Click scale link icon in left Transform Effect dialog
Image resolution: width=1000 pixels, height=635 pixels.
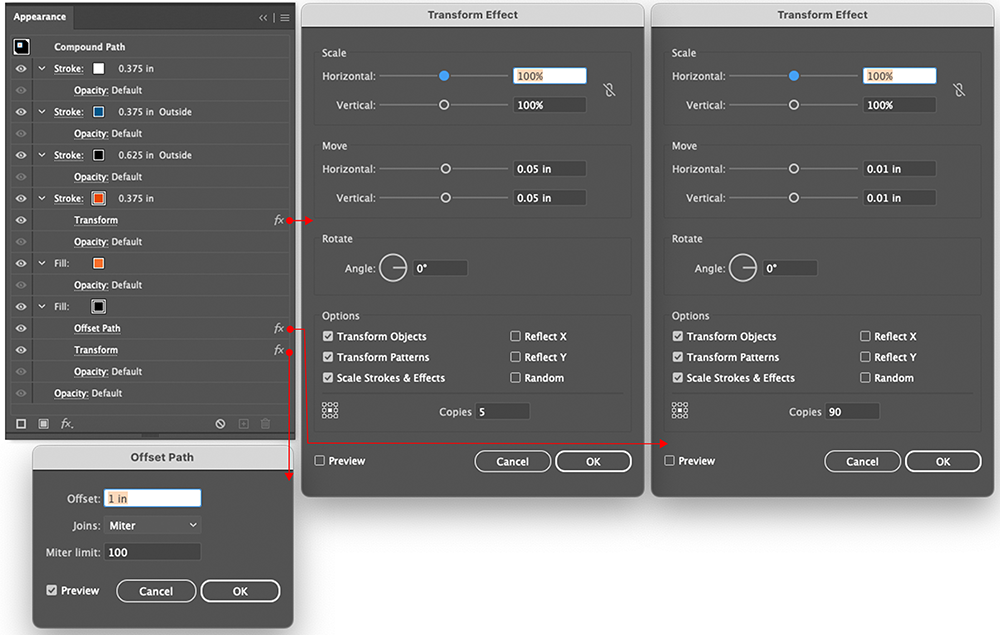[609, 90]
